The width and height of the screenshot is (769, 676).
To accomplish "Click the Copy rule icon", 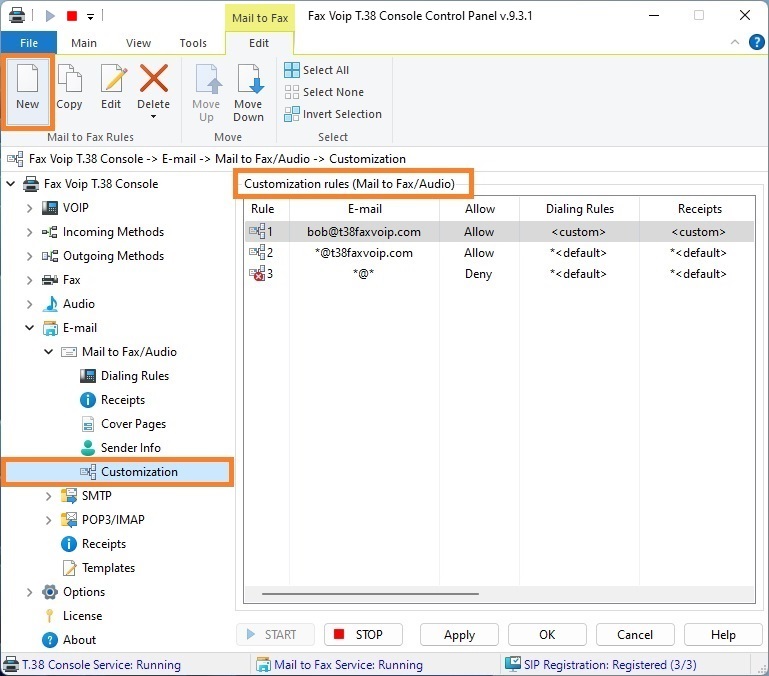I will [x=69, y=78].
